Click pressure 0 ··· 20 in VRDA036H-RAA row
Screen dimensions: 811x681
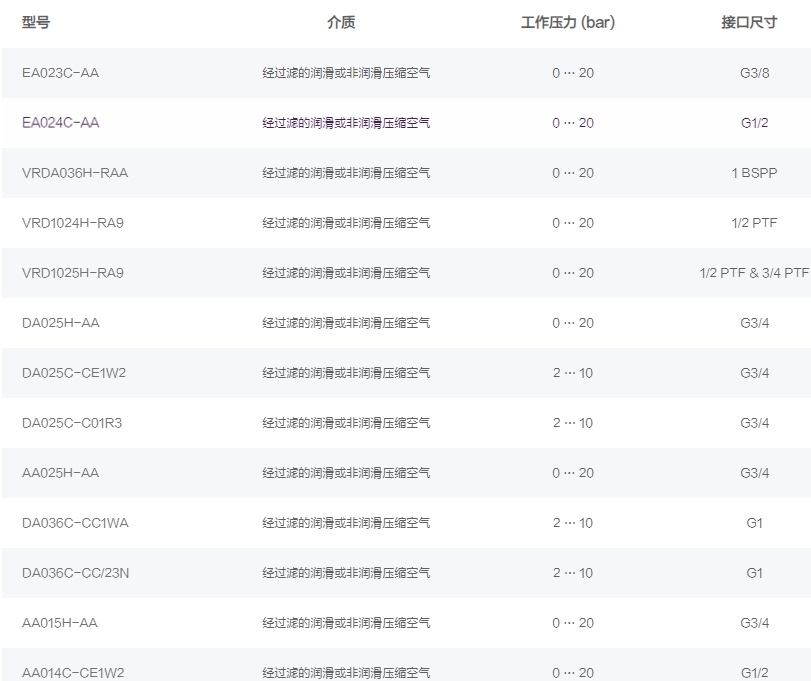[573, 173]
